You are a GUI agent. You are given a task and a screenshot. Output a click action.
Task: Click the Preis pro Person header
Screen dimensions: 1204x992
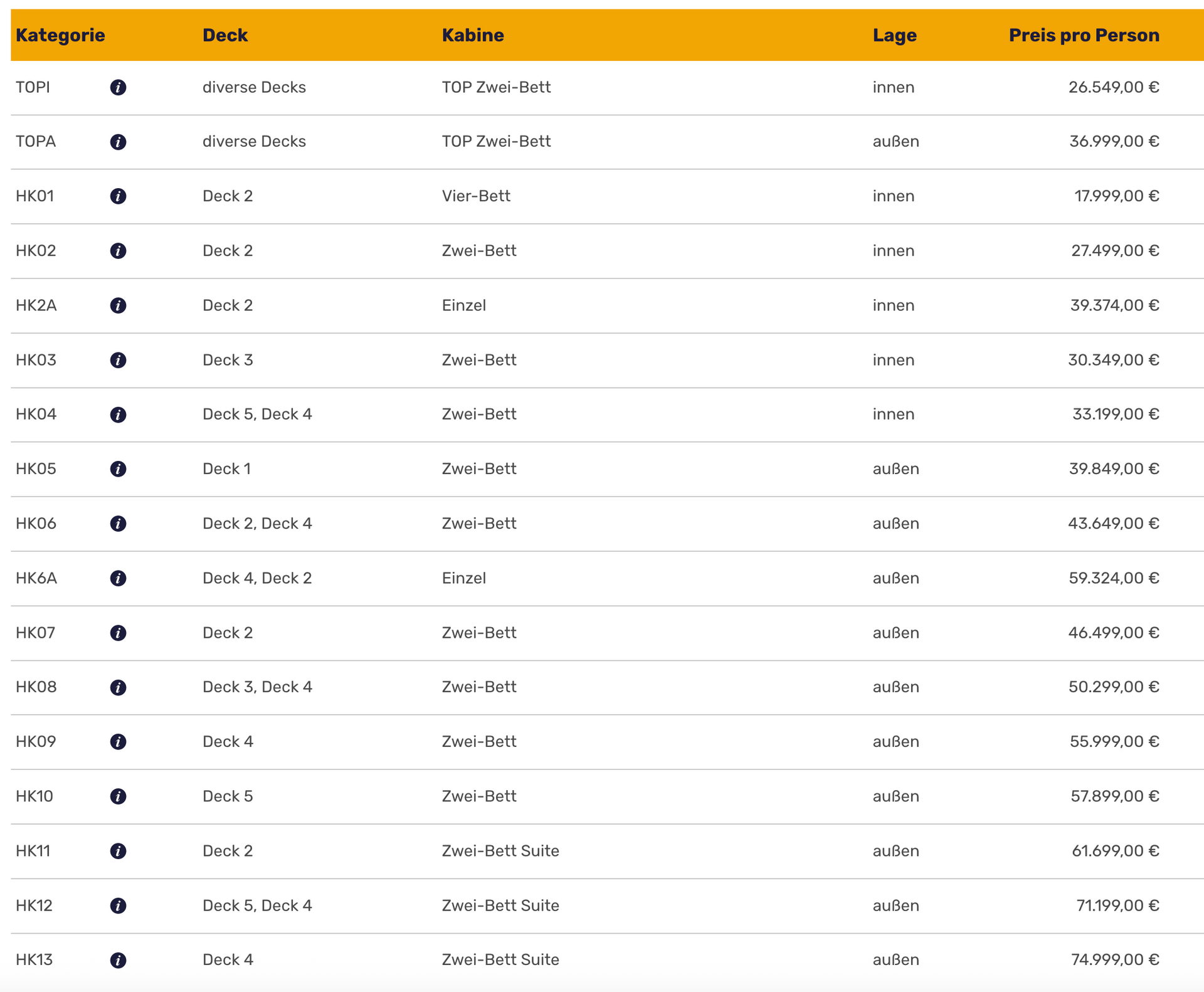[1084, 35]
